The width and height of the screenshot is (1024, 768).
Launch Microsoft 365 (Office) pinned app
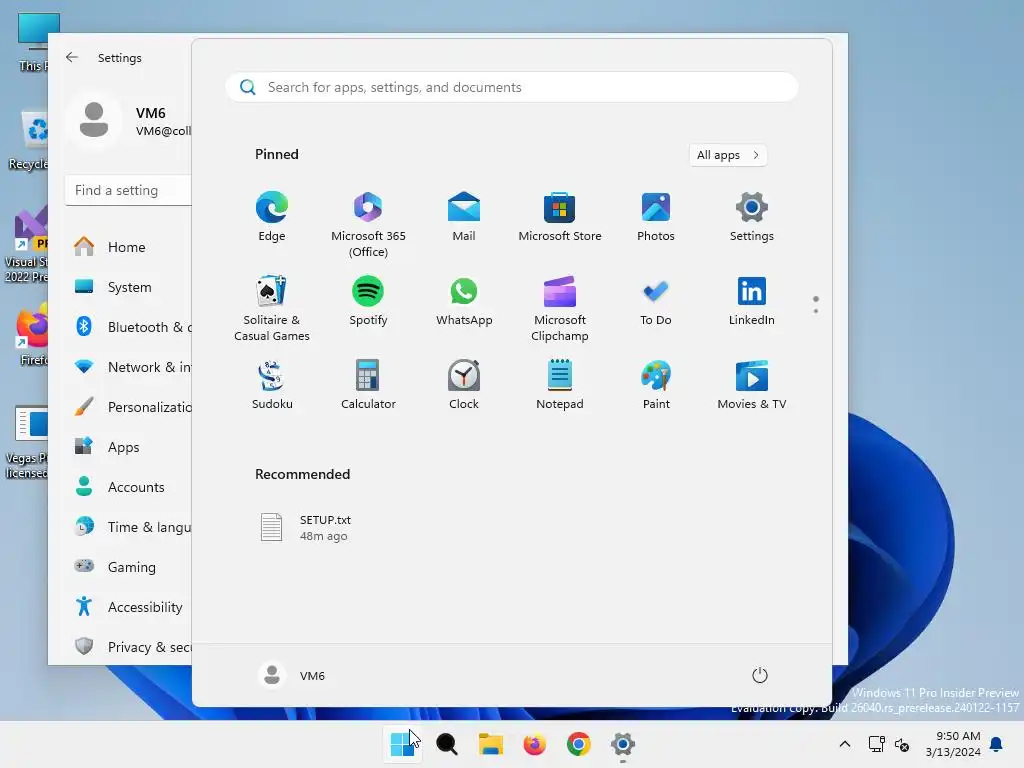pyautogui.click(x=368, y=225)
